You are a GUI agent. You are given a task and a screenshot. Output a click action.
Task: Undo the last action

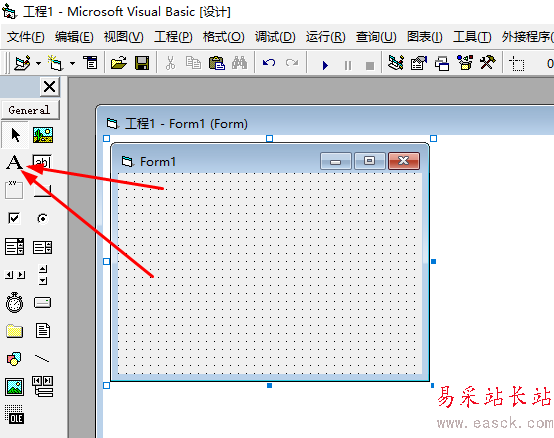(x=269, y=63)
